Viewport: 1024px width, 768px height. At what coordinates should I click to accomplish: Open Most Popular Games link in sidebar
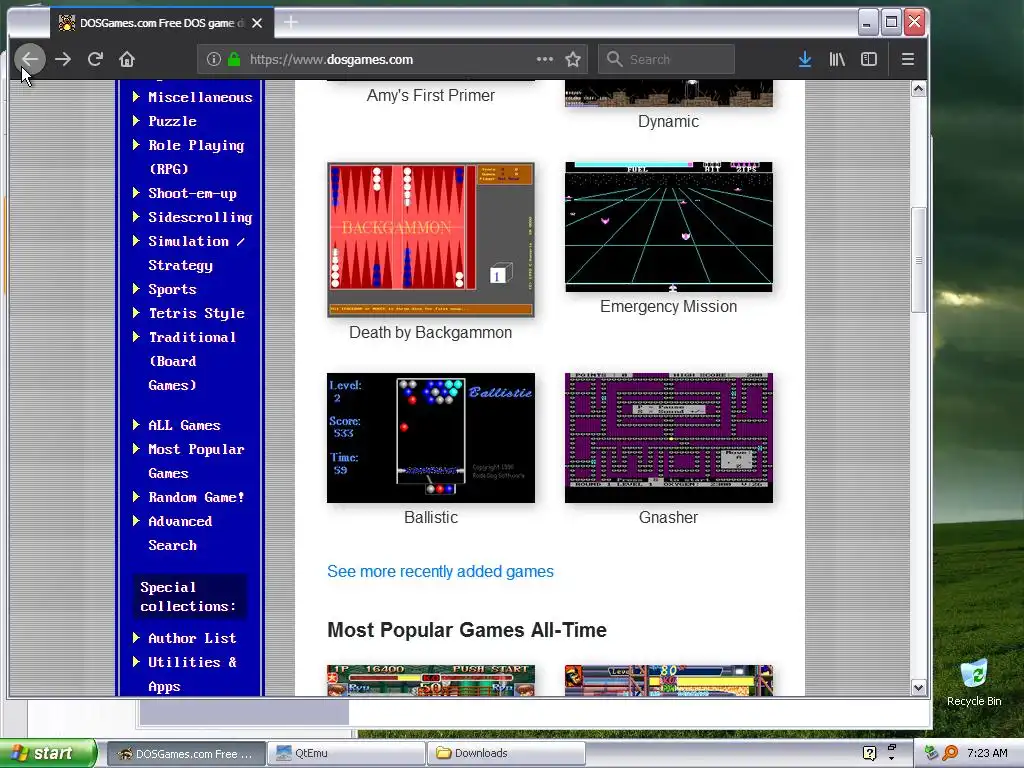pyautogui.click(x=196, y=461)
